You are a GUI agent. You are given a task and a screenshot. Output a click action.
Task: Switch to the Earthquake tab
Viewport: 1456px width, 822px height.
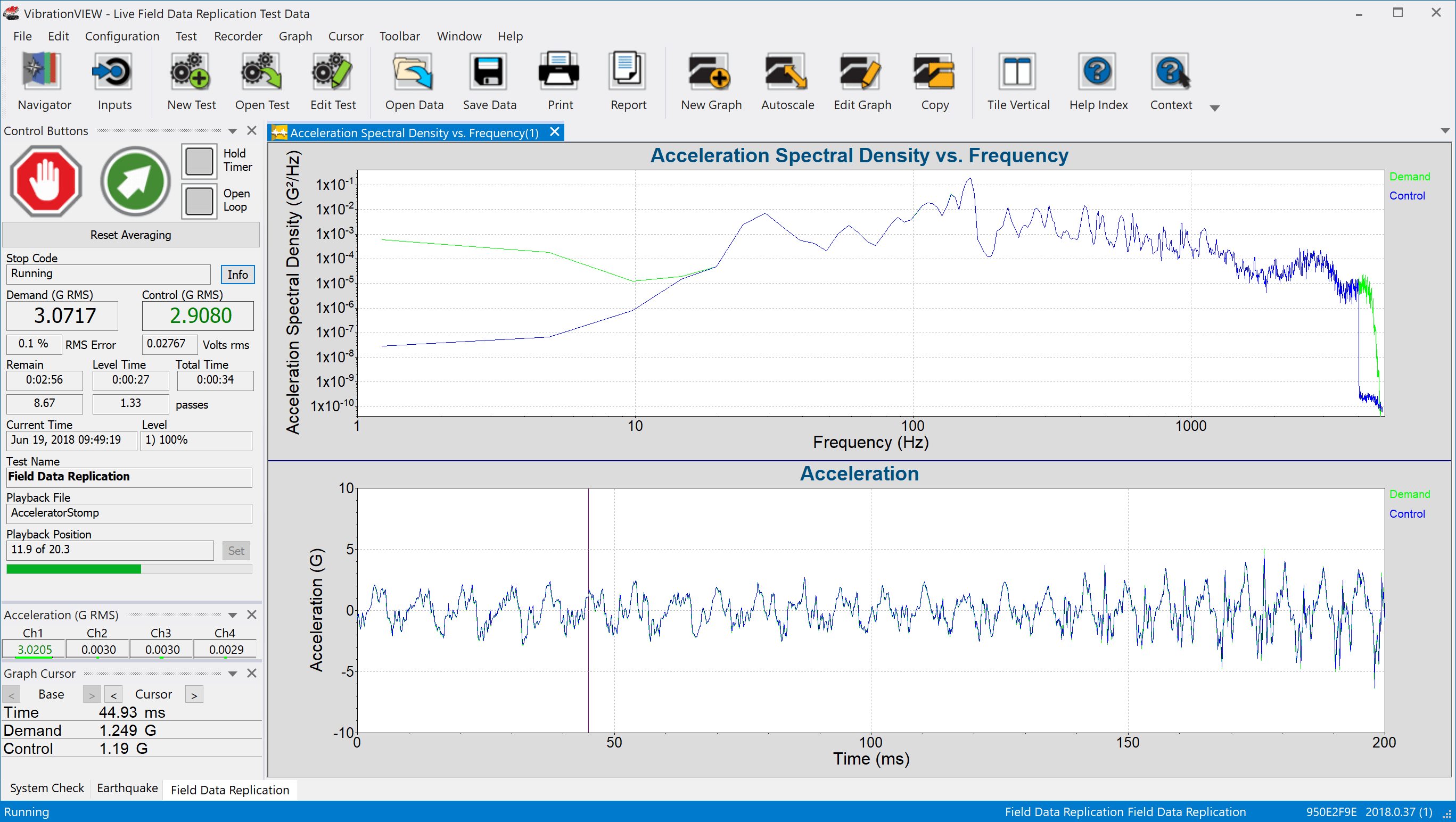(126, 788)
